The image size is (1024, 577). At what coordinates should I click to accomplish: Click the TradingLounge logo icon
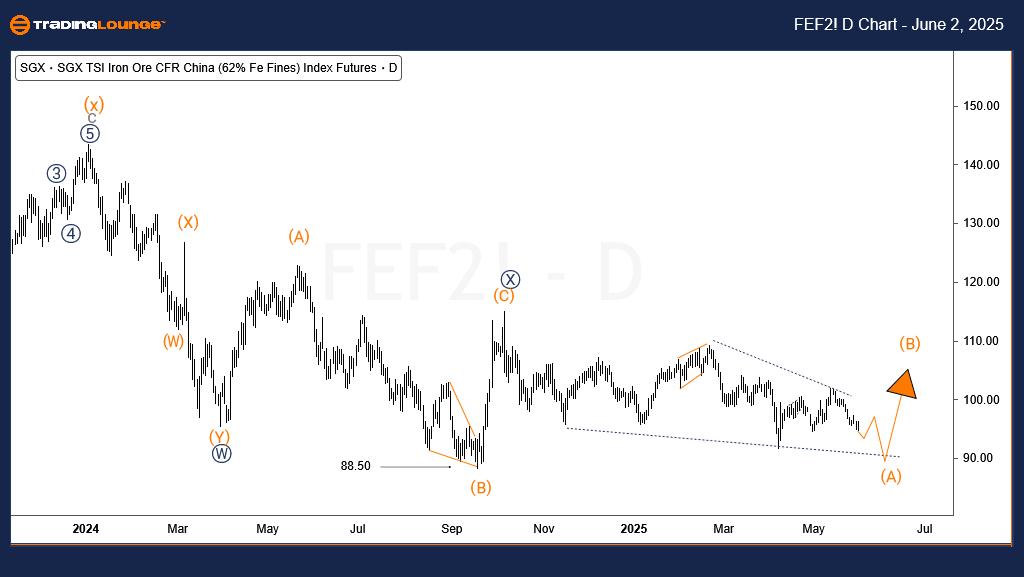pos(19,24)
